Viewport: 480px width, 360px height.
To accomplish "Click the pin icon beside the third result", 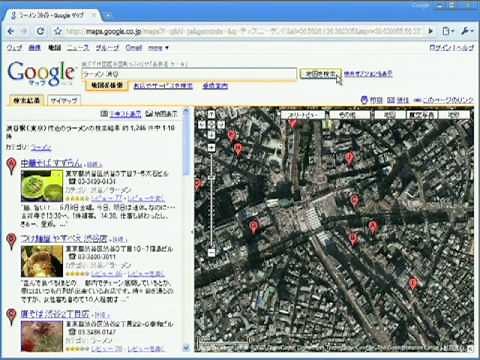I will click(12, 316).
